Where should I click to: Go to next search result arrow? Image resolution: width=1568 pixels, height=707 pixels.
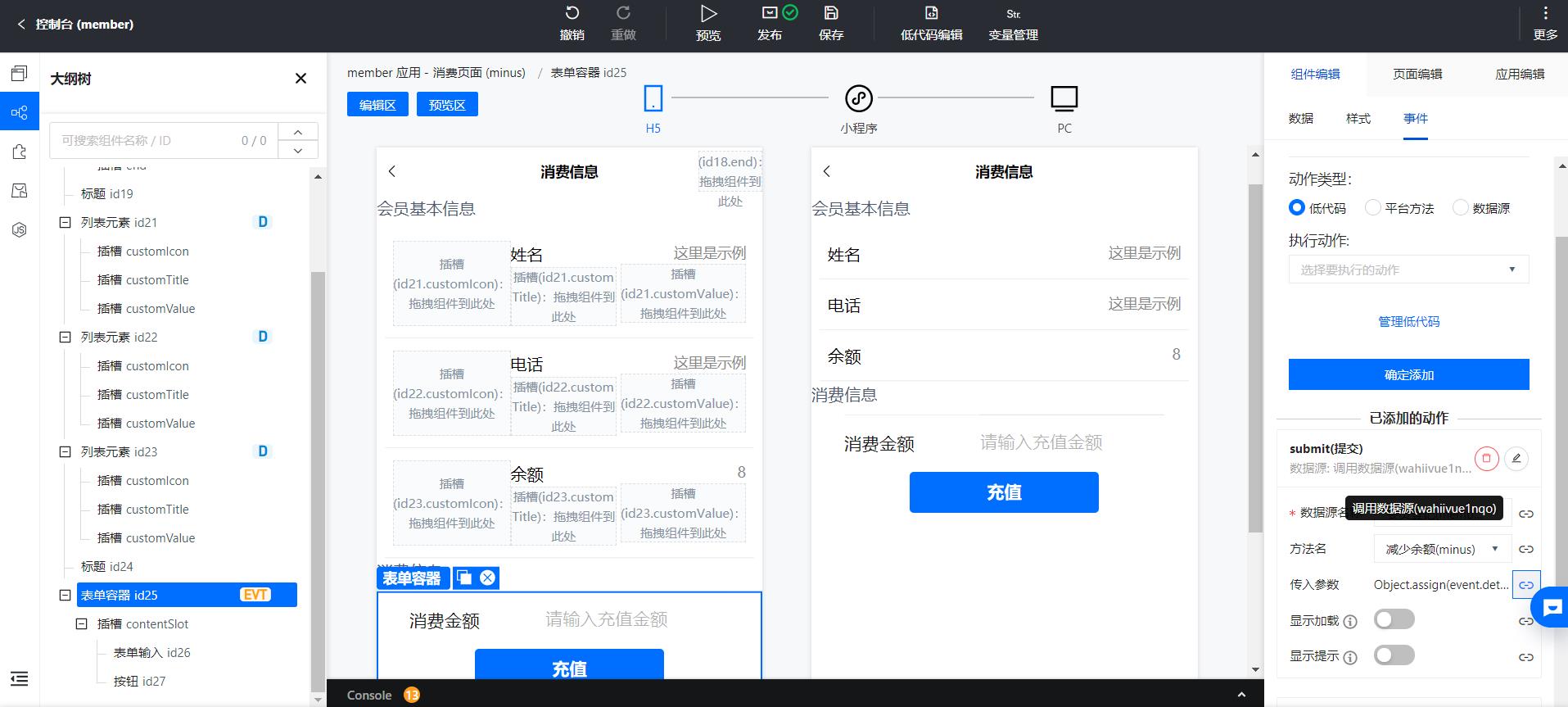coord(298,150)
